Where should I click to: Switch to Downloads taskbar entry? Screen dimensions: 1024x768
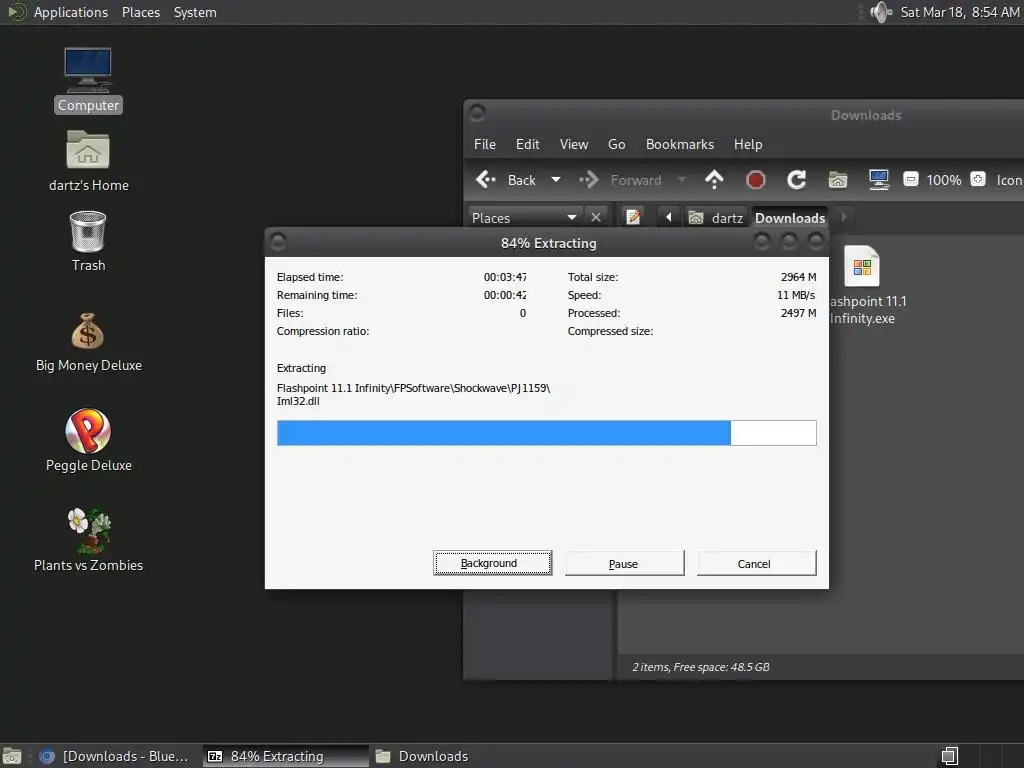(x=423, y=756)
